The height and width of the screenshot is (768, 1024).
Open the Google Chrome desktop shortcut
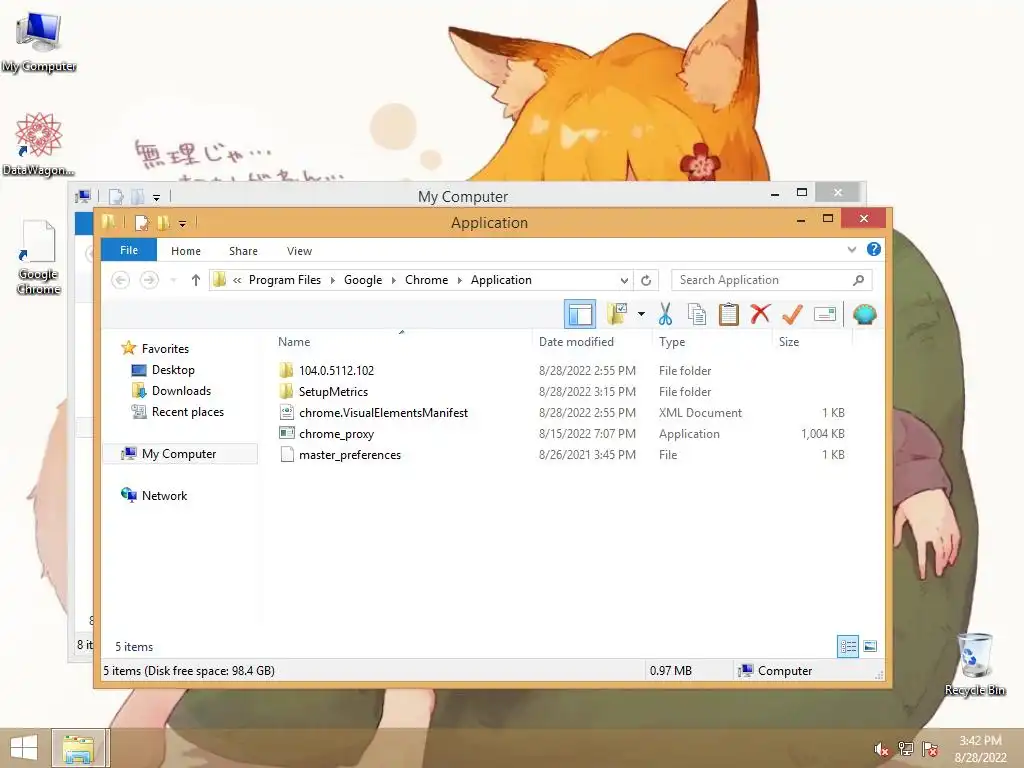pos(39,257)
